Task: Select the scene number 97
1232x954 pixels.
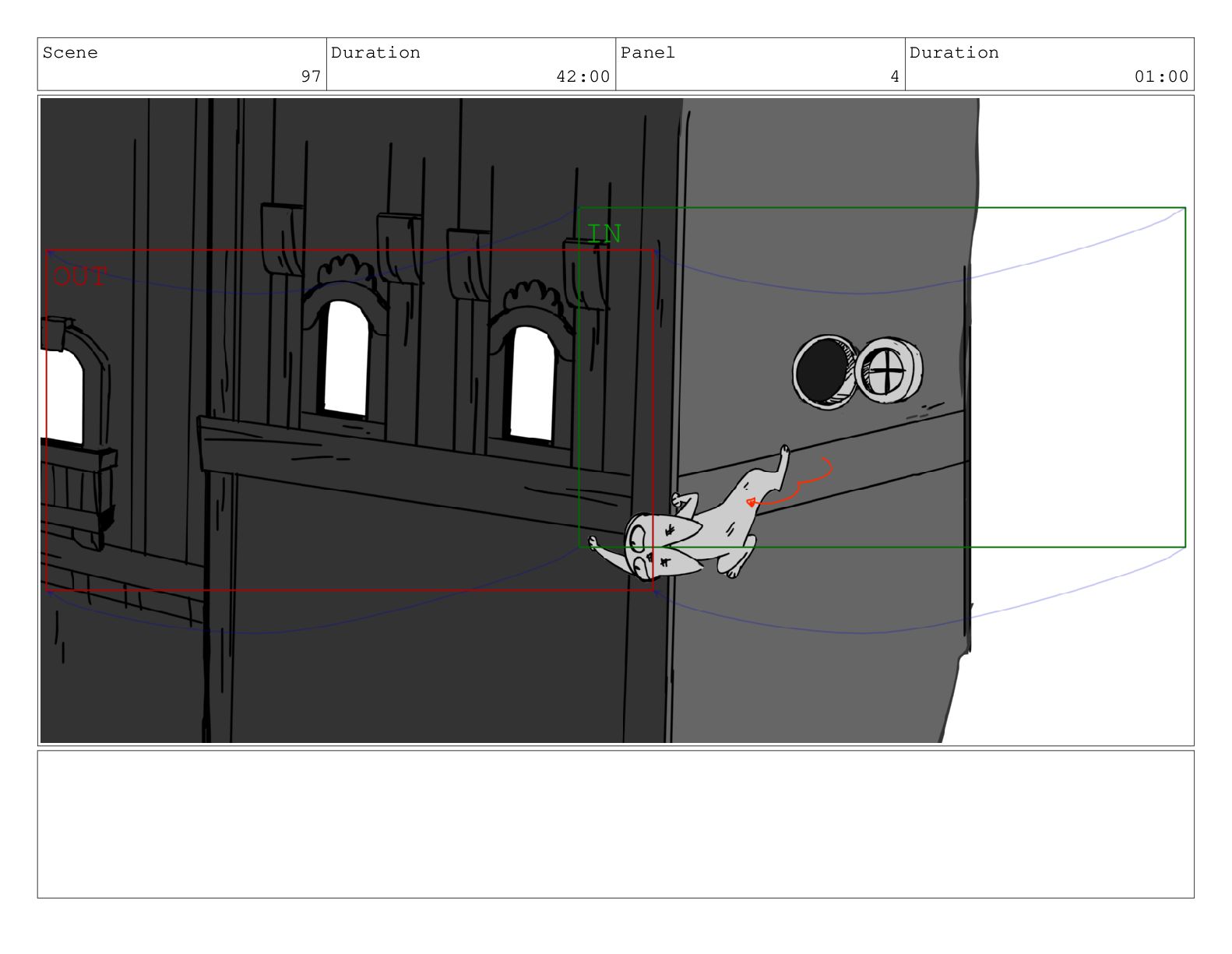Action: [311, 76]
